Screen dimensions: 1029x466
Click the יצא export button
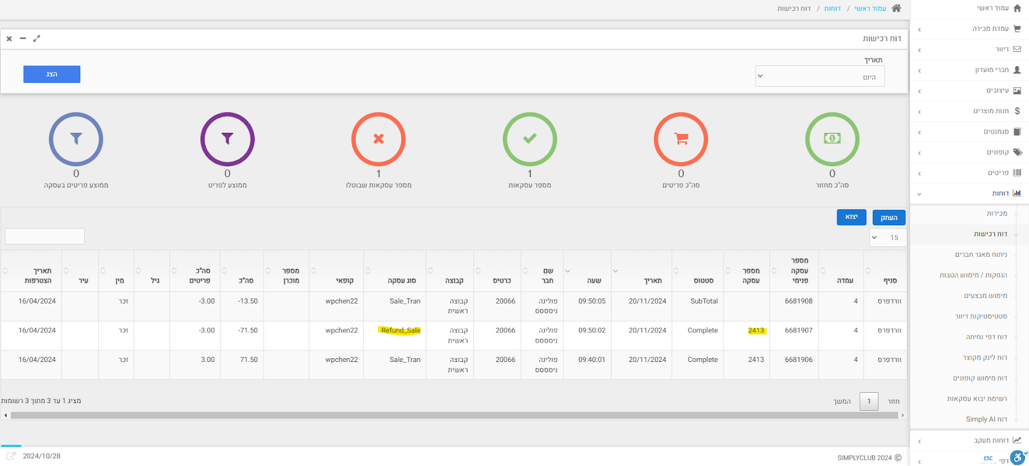pyautogui.click(x=851, y=217)
